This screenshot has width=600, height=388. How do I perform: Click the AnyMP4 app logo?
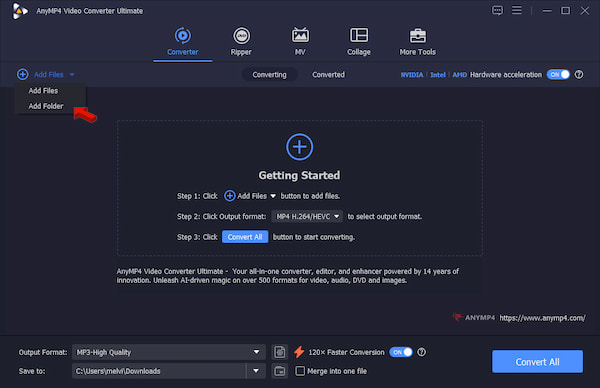click(19, 11)
